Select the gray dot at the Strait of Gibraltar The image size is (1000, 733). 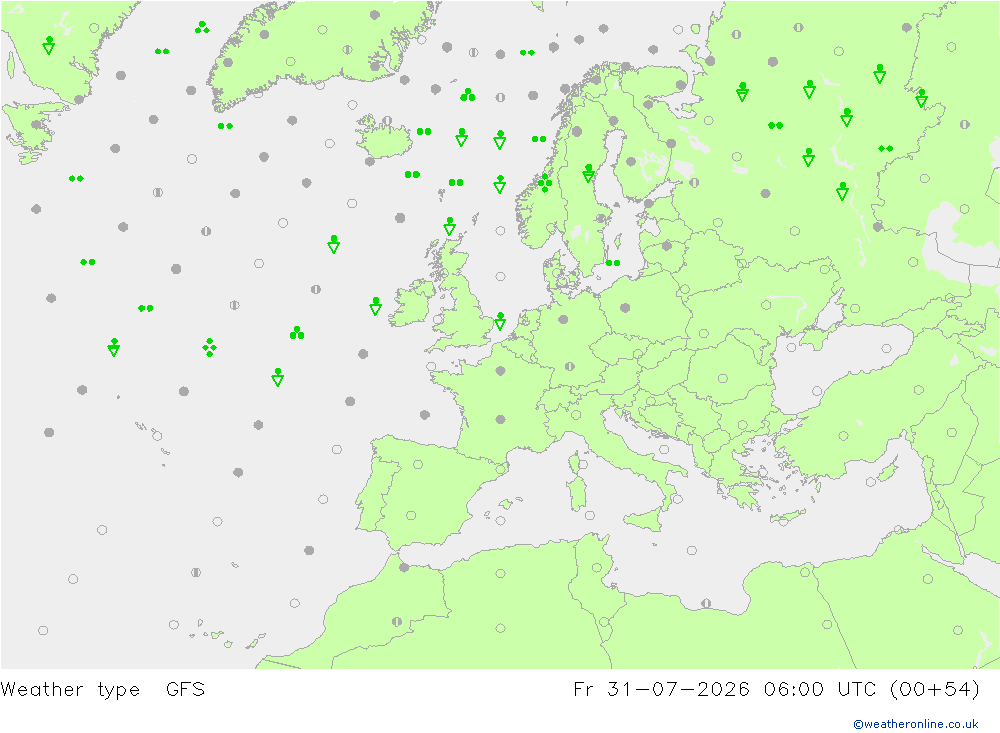[404, 567]
